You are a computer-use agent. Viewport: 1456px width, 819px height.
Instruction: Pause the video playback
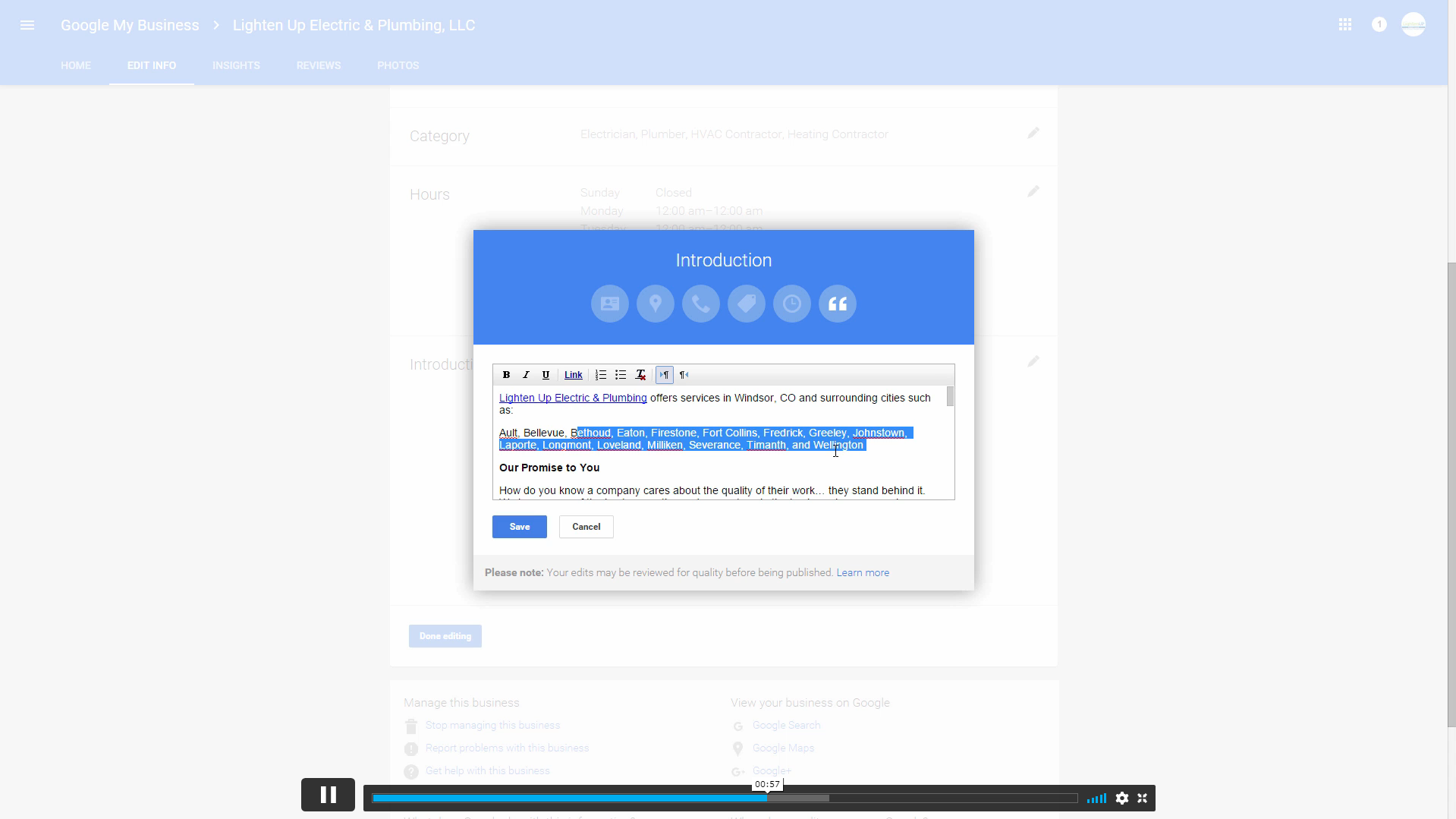click(328, 795)
